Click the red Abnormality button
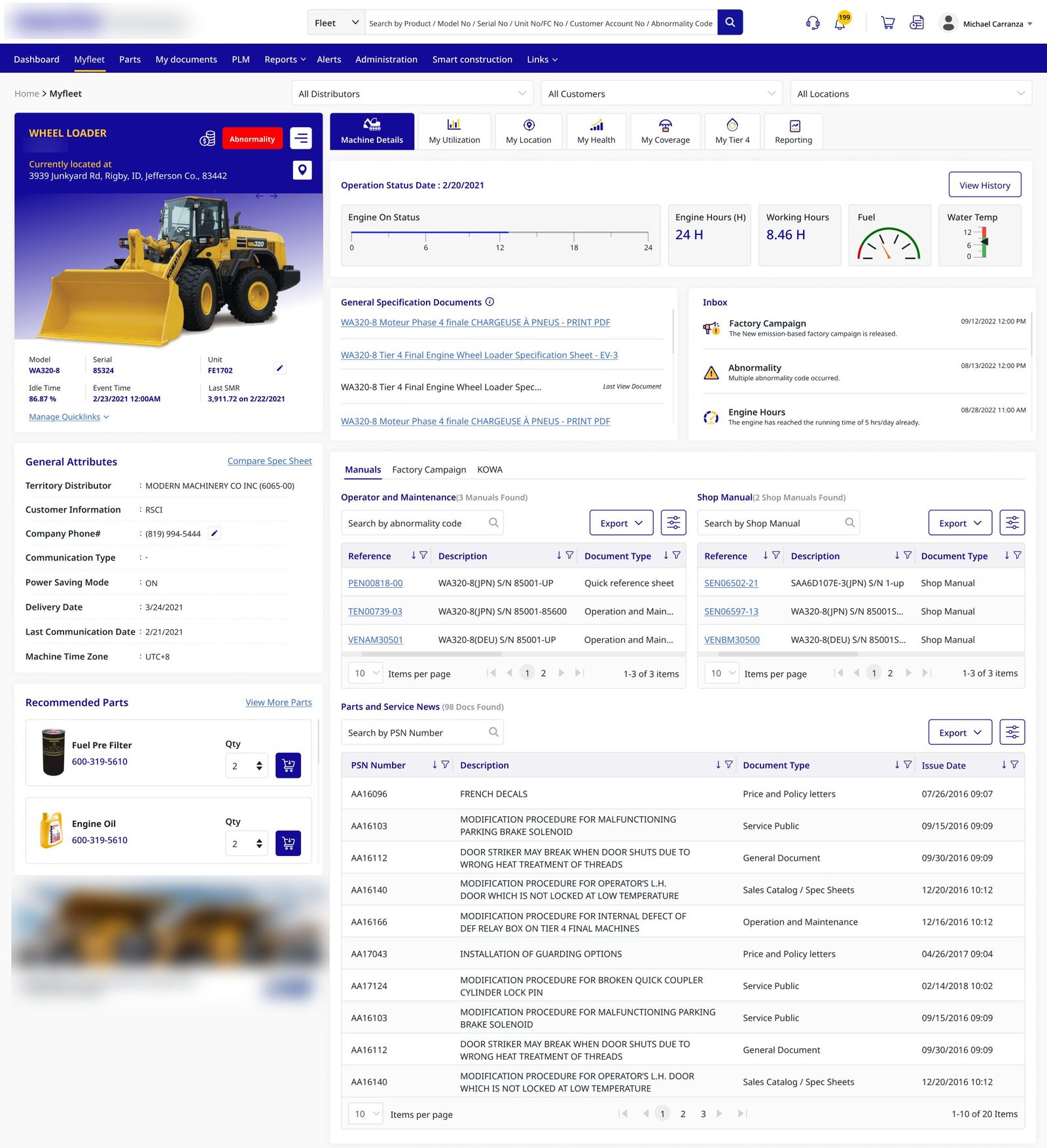 click(x=252, y=139)
